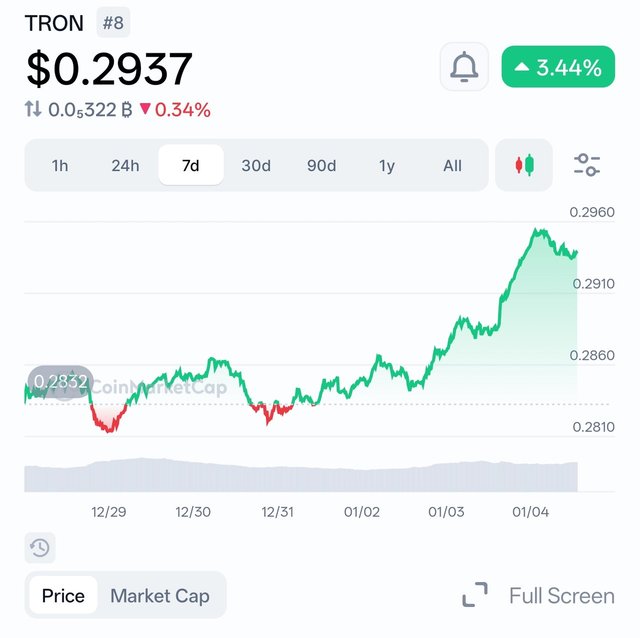Open Full Screen chart link

click(x=562, y=596)
